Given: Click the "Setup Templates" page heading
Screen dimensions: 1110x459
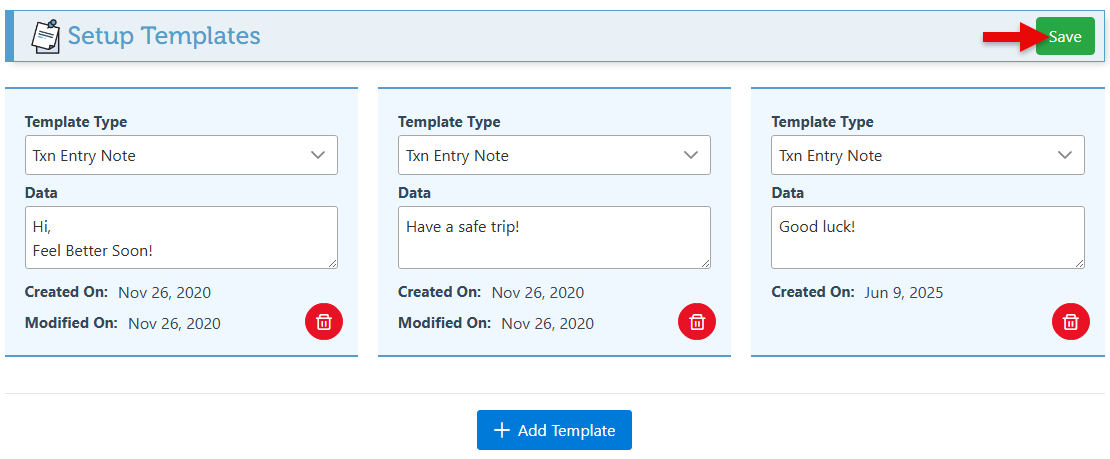Looking at the screenshot, I should 164,36.
